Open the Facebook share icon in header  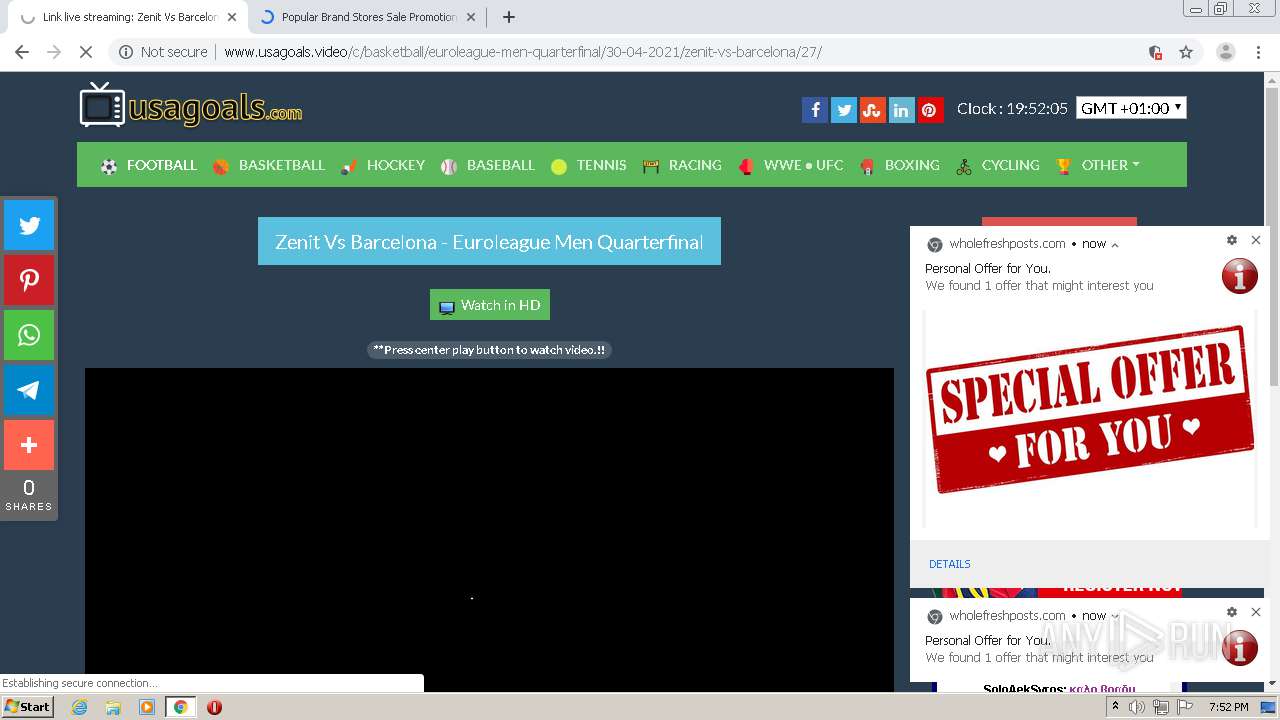point(815,110)
